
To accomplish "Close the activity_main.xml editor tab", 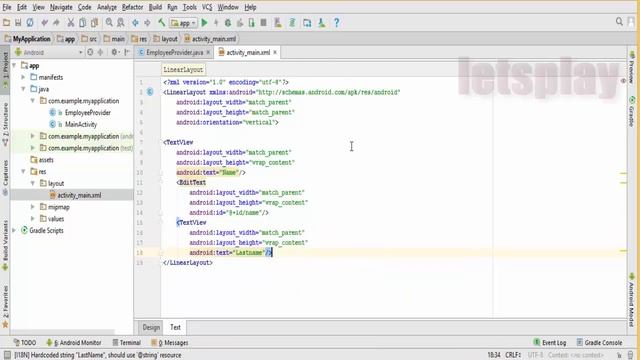I will (275, 52).
